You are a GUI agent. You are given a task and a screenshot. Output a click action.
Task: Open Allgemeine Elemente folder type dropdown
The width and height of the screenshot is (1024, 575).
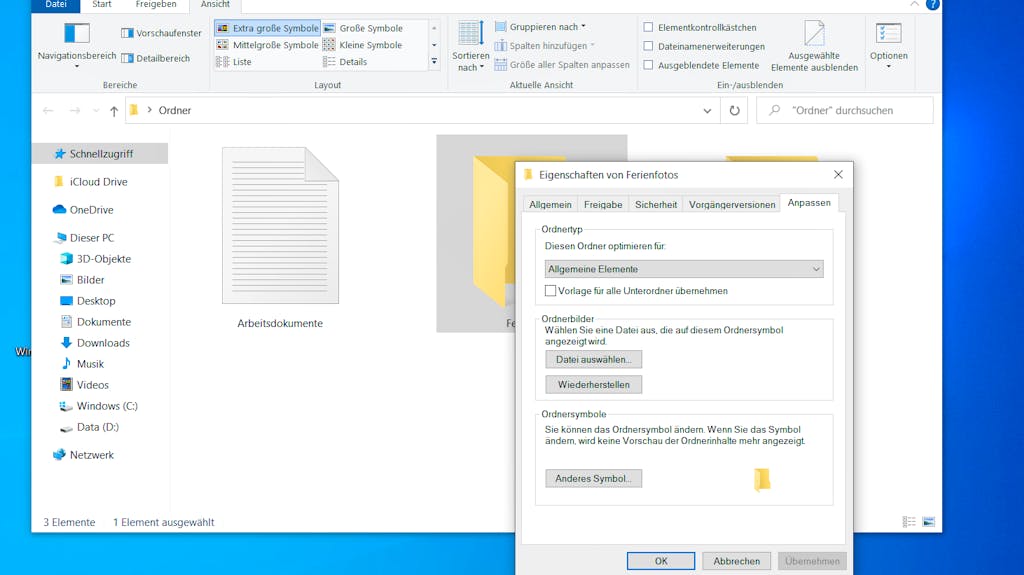click(x=684, y=269)
